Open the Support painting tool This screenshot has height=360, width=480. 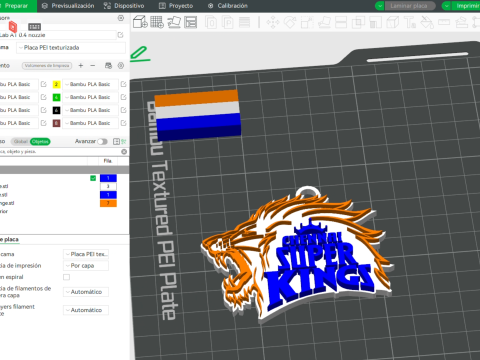point(375,22)
